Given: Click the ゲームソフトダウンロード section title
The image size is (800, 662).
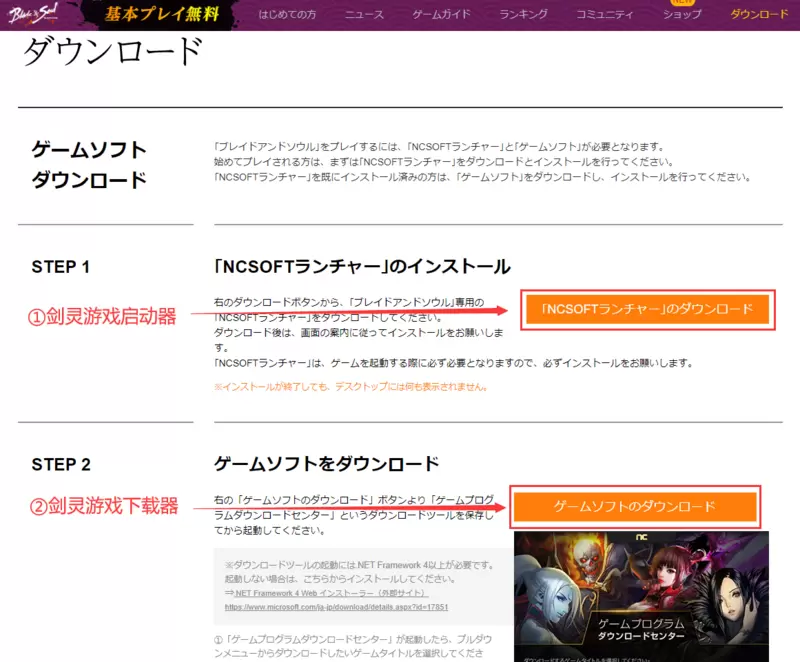Looking at the screenshot, I should pos(89,165).
